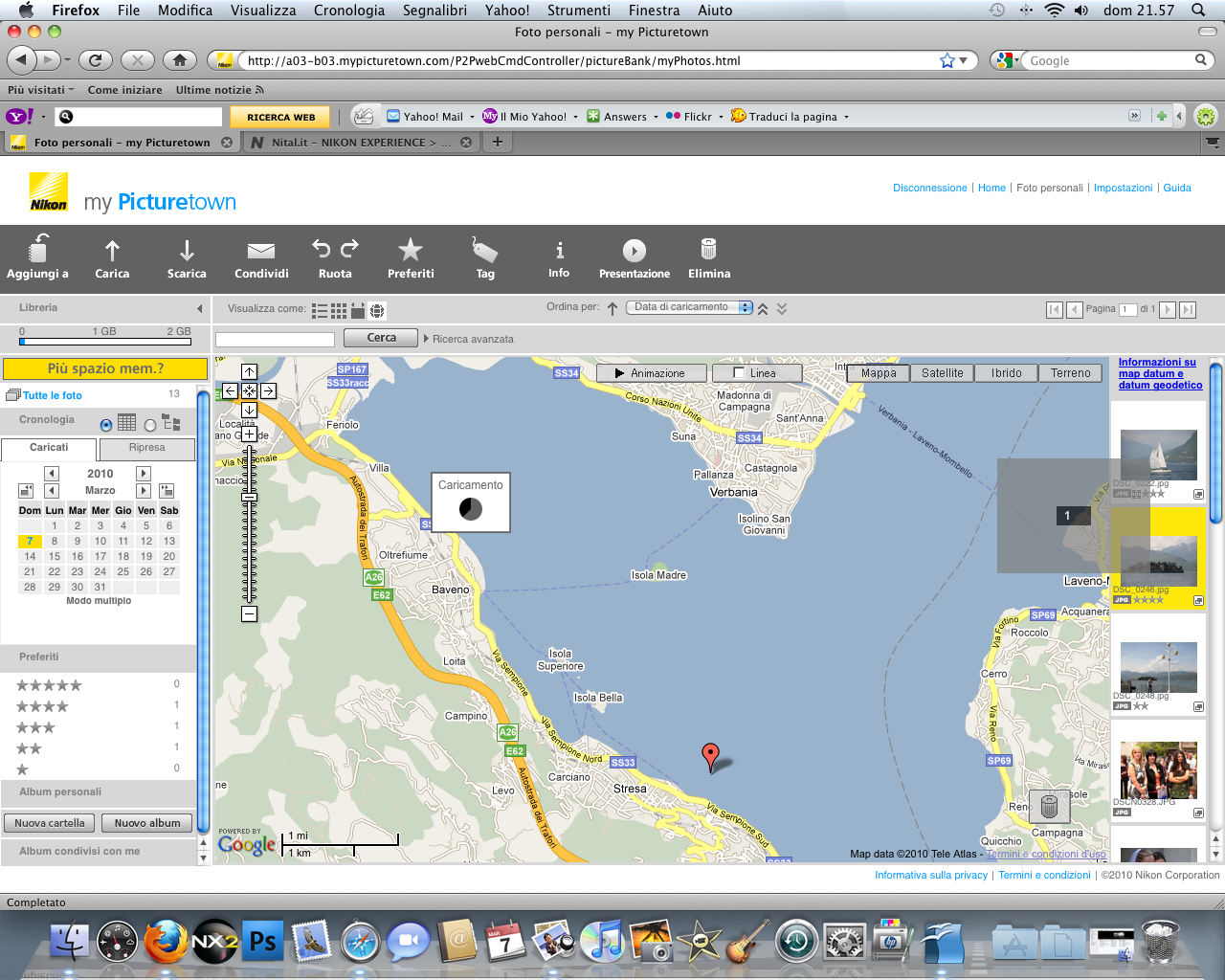Select the Tag icon in toolbar
Screen dimensions: 1225x980
485,250
